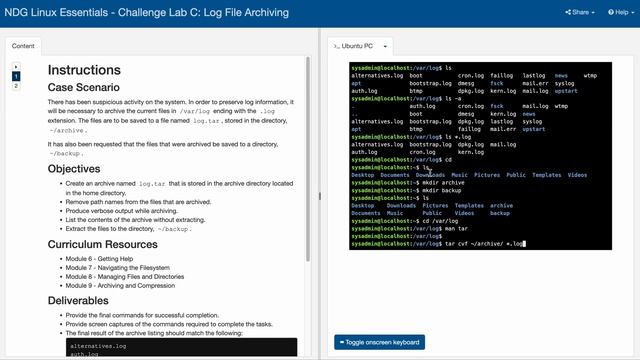
Task: Click 'ls *.log' command in terminal
Action: (458, 137)
